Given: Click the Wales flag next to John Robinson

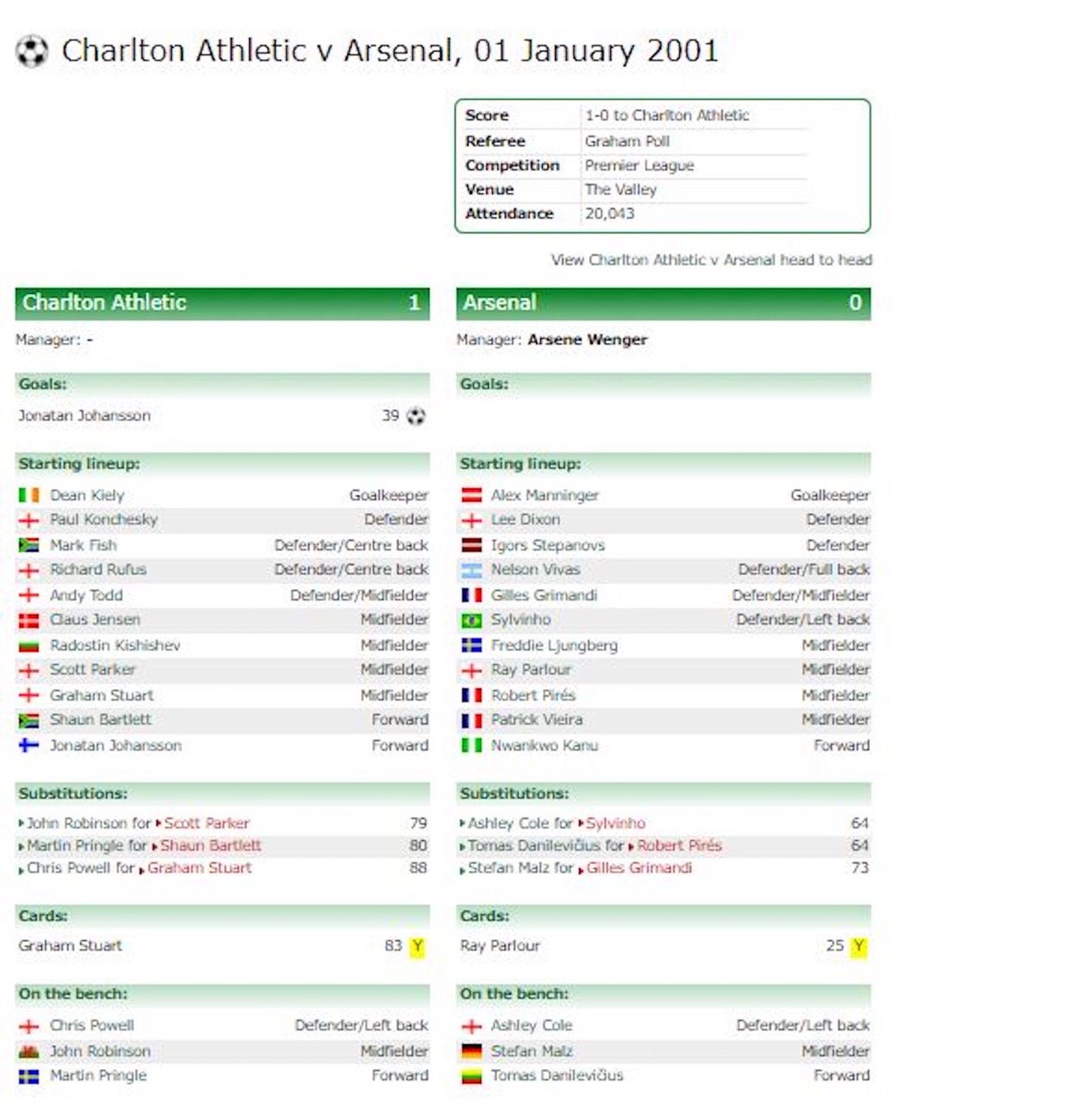Looking at the screenshot, I should point(28,1051).
